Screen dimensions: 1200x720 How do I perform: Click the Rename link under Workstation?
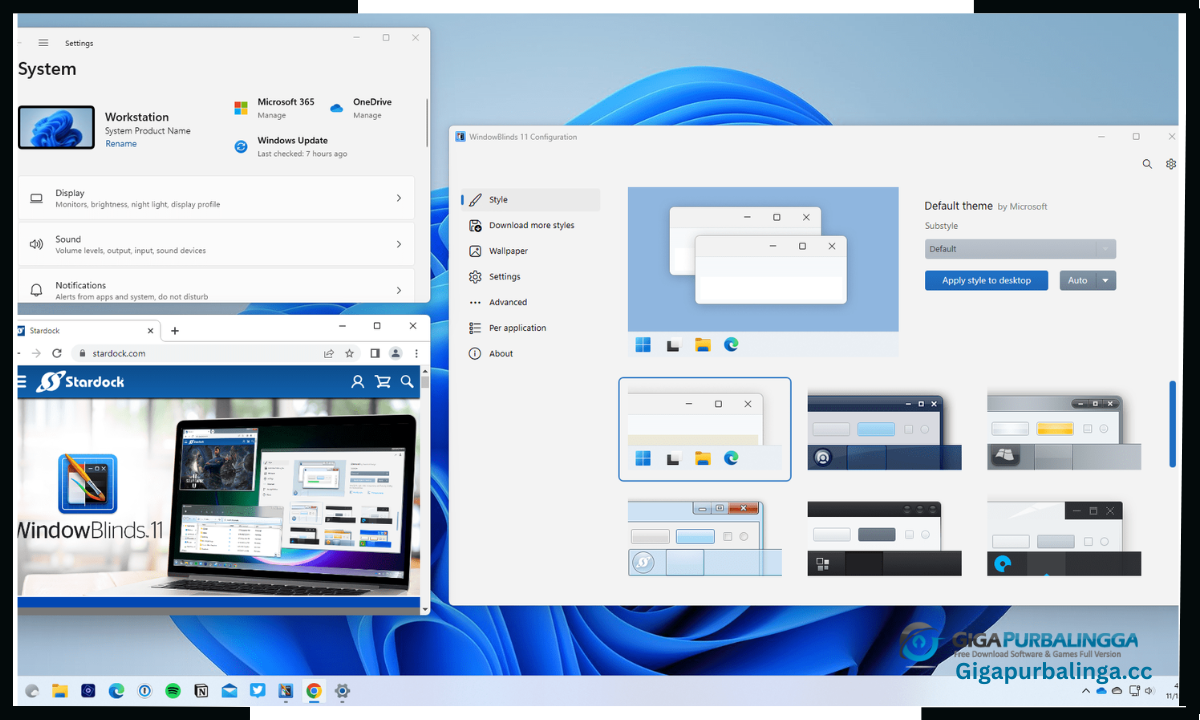[x=121, y=144]
